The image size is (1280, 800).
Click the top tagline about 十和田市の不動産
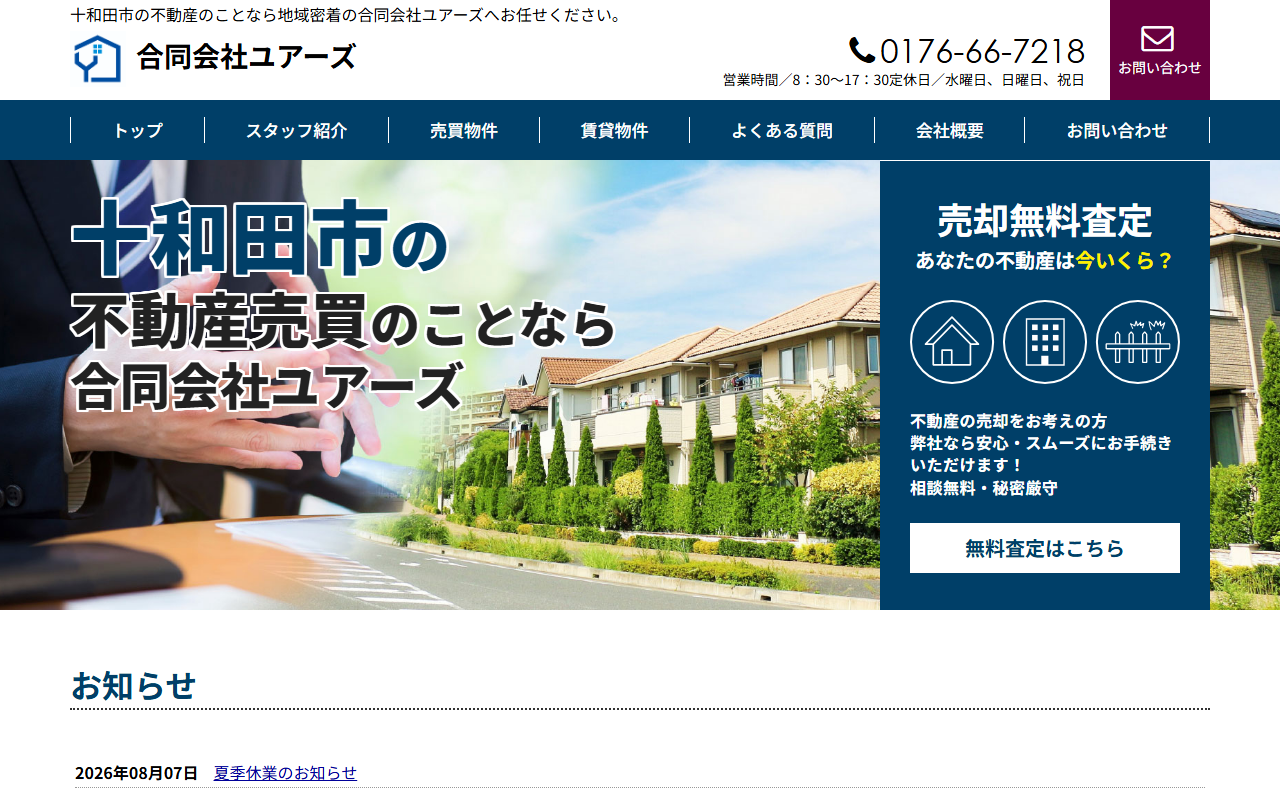click(347, 15)
